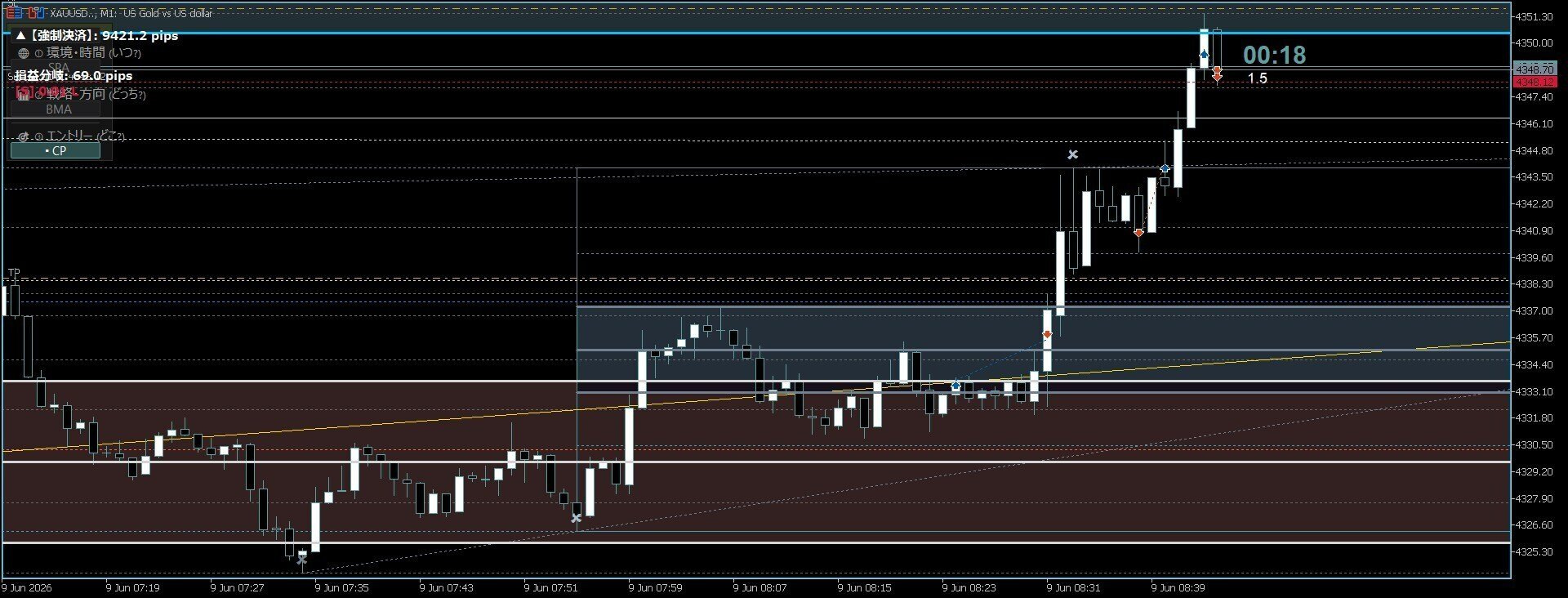Click the chart-bars icon left of XAUUSD title

click(x=36, y=12)
